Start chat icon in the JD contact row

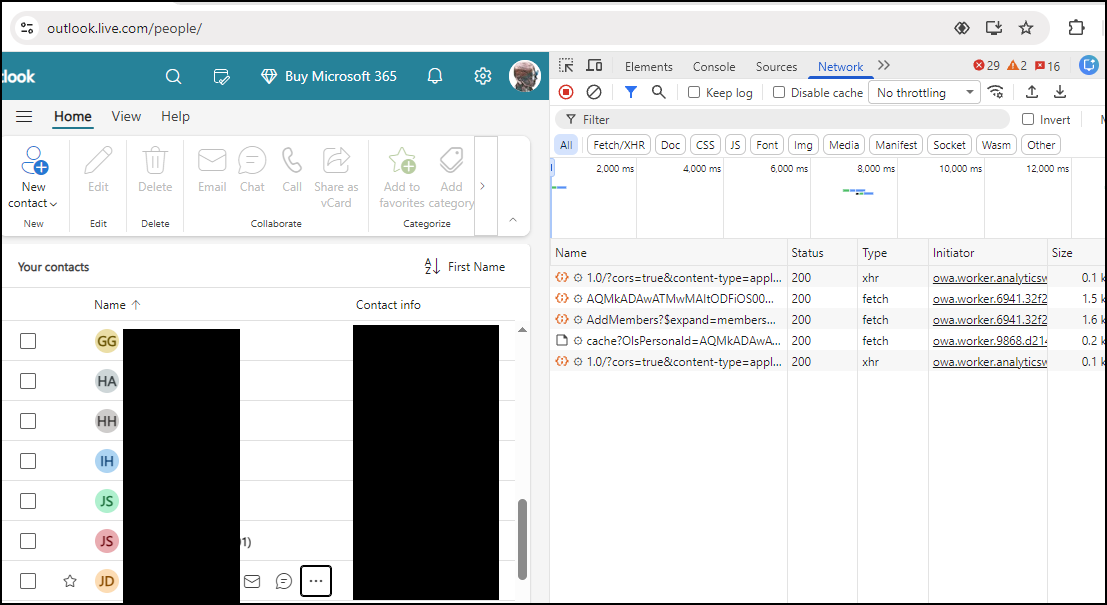(x=284, y=581)
